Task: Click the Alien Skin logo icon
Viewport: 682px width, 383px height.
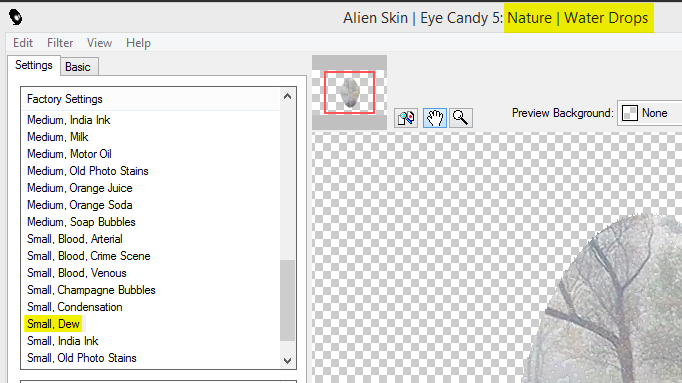Action: [x=16, y=17]
